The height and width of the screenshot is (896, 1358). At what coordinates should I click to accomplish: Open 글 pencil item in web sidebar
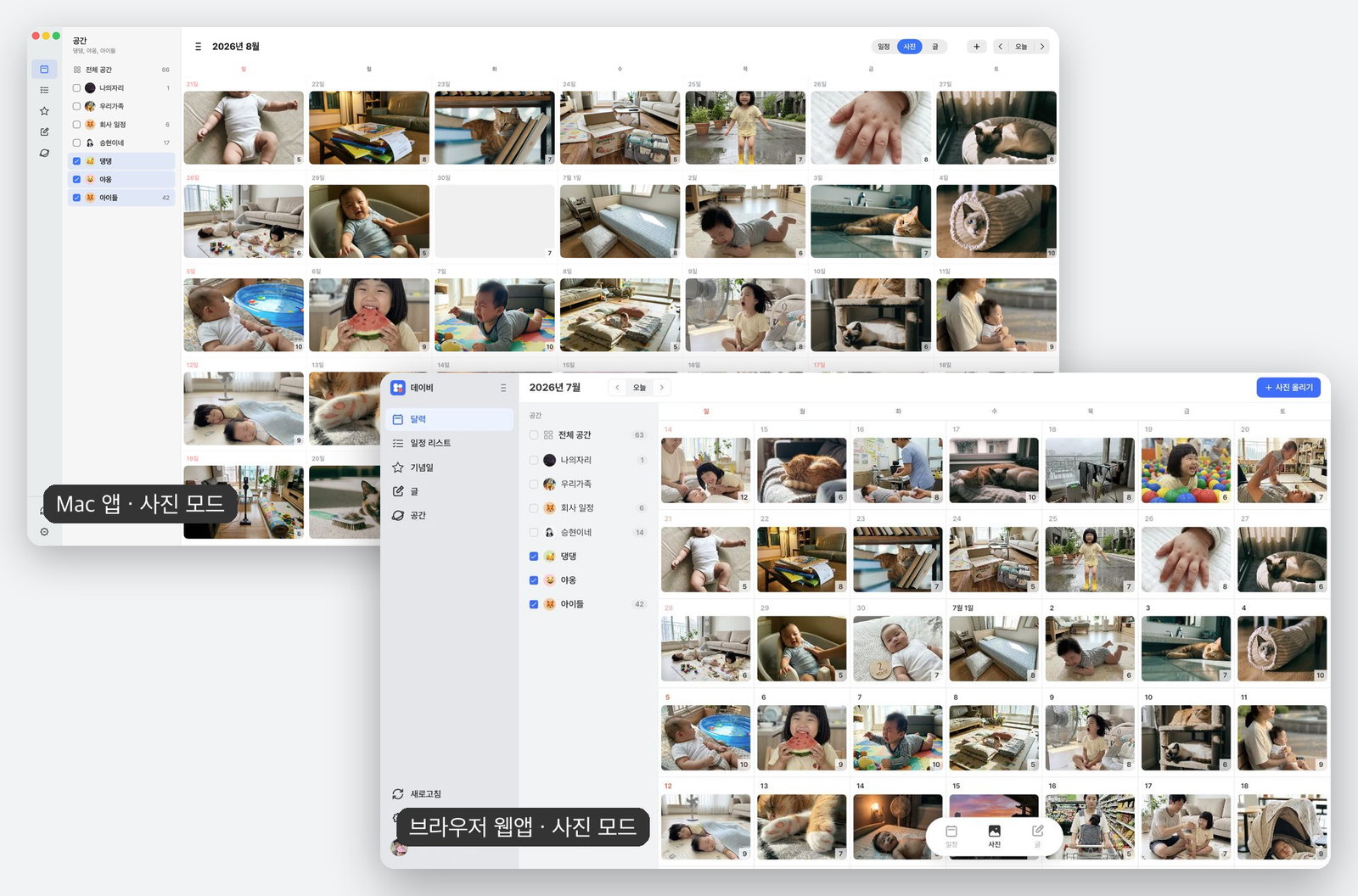coord(450,491)
